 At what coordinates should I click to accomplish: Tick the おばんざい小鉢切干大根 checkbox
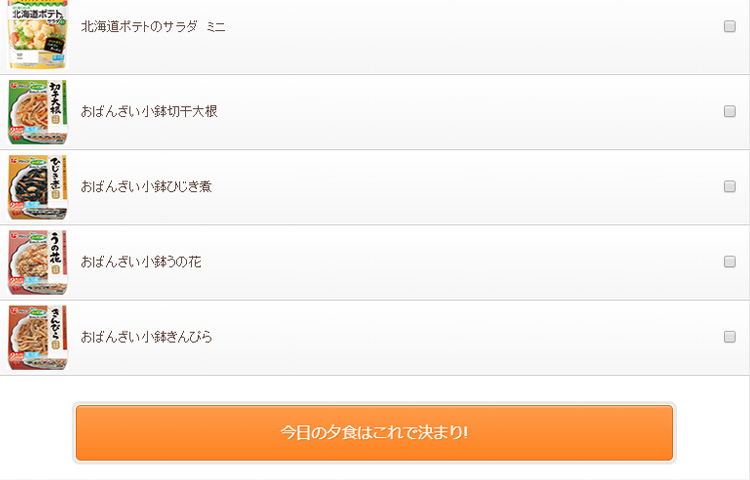coord(729,111)
